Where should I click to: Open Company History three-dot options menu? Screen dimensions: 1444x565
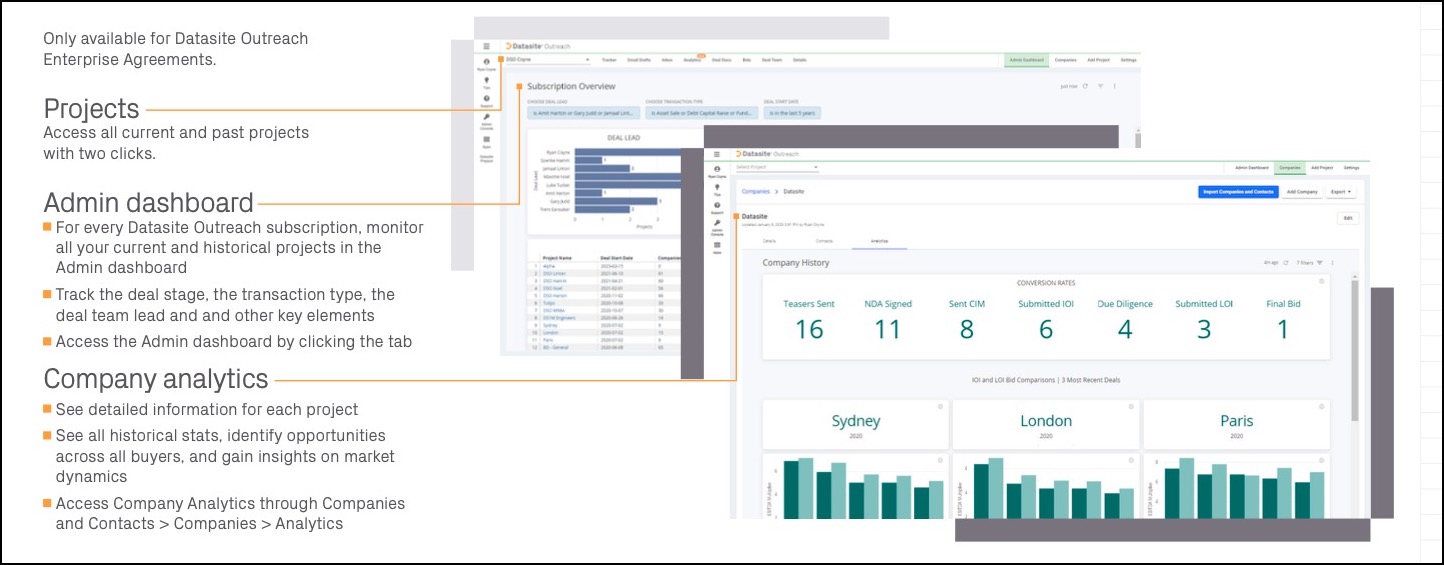(1333, 263)
